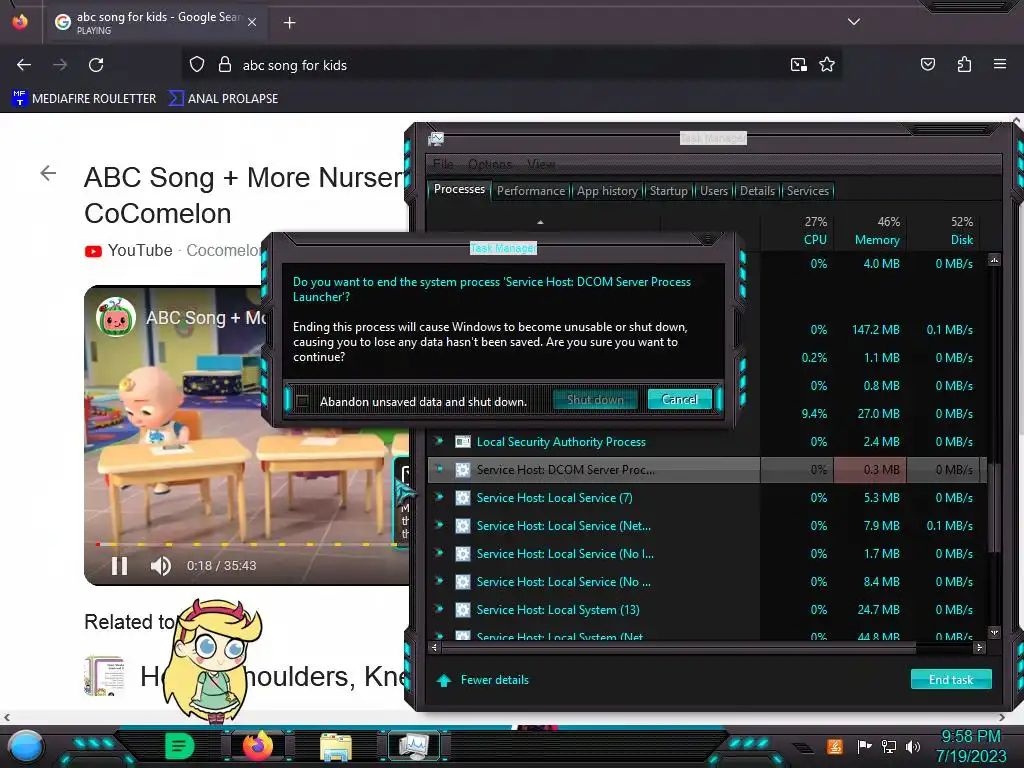
Task: Select Local Security Authority Process
Action: (x=707, y=442)
